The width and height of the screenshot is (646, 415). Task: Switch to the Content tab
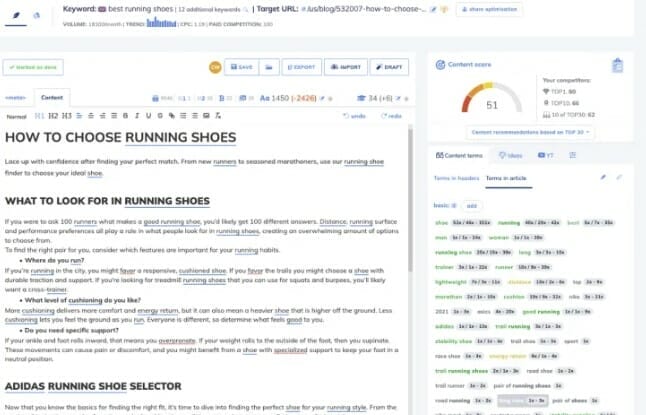[53, 98]
